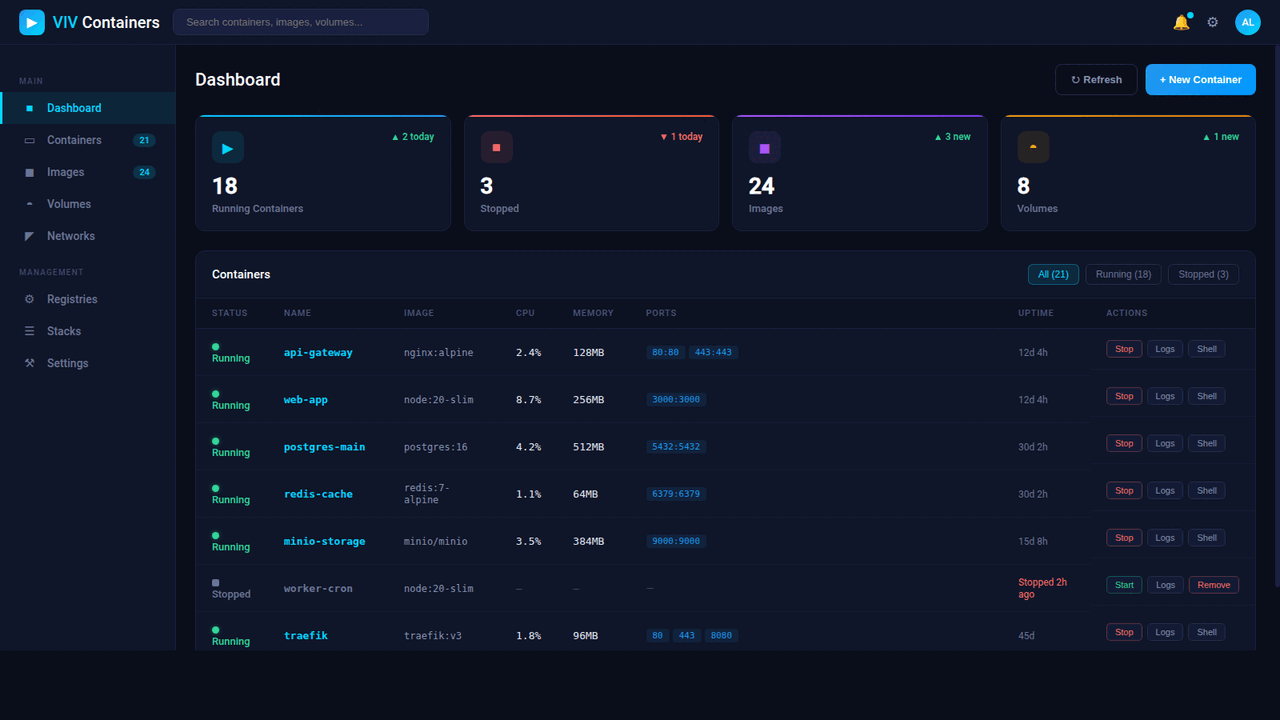1280x720 pixels.
Task: Open Settings from the sidebar
Action: click(x=67, y=363)
